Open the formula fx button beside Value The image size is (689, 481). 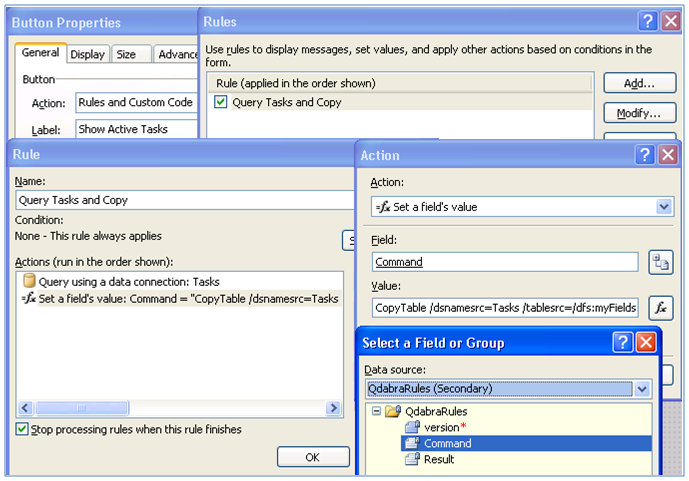(660, 308)
